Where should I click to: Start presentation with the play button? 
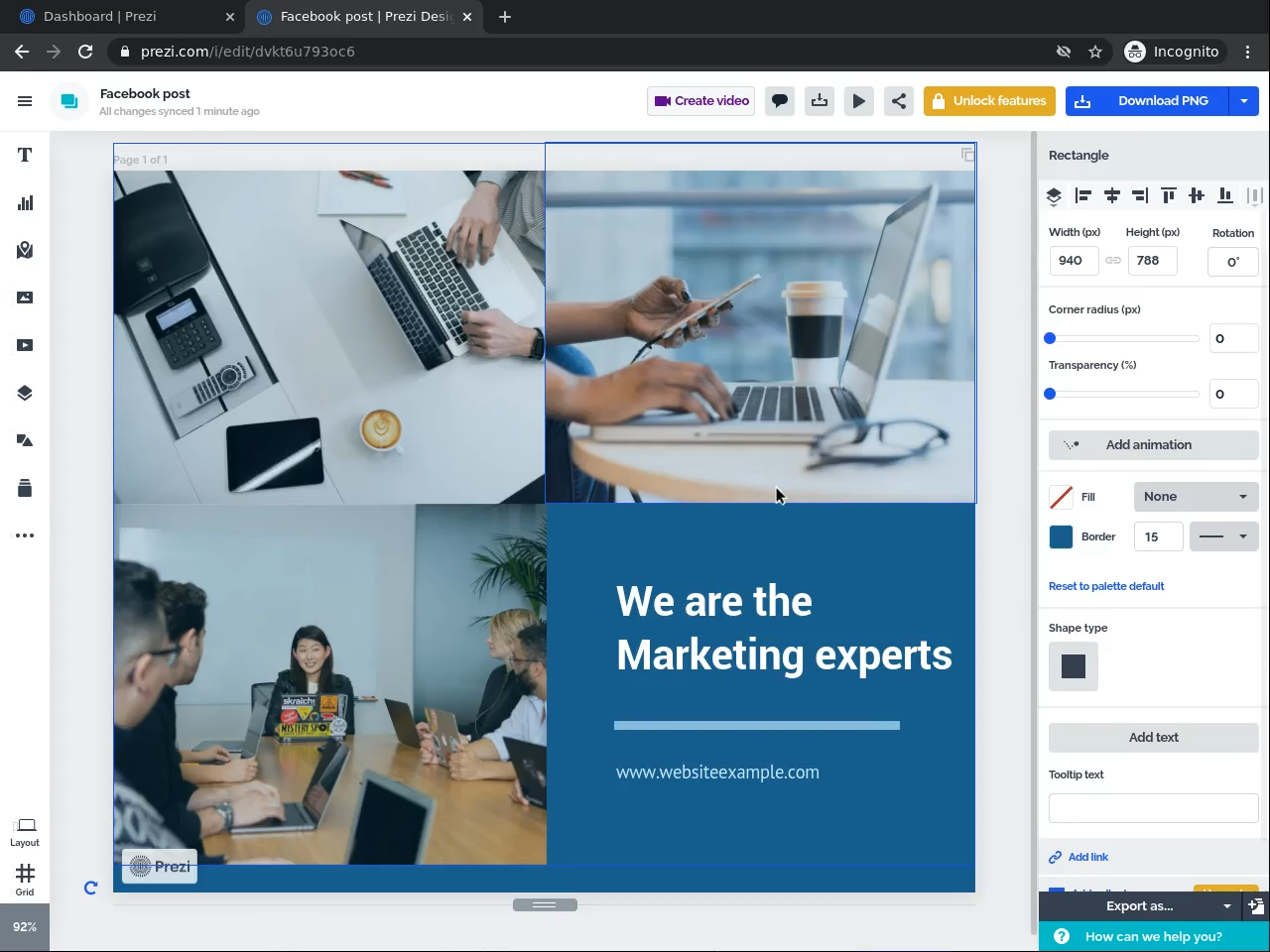[859, 101]
